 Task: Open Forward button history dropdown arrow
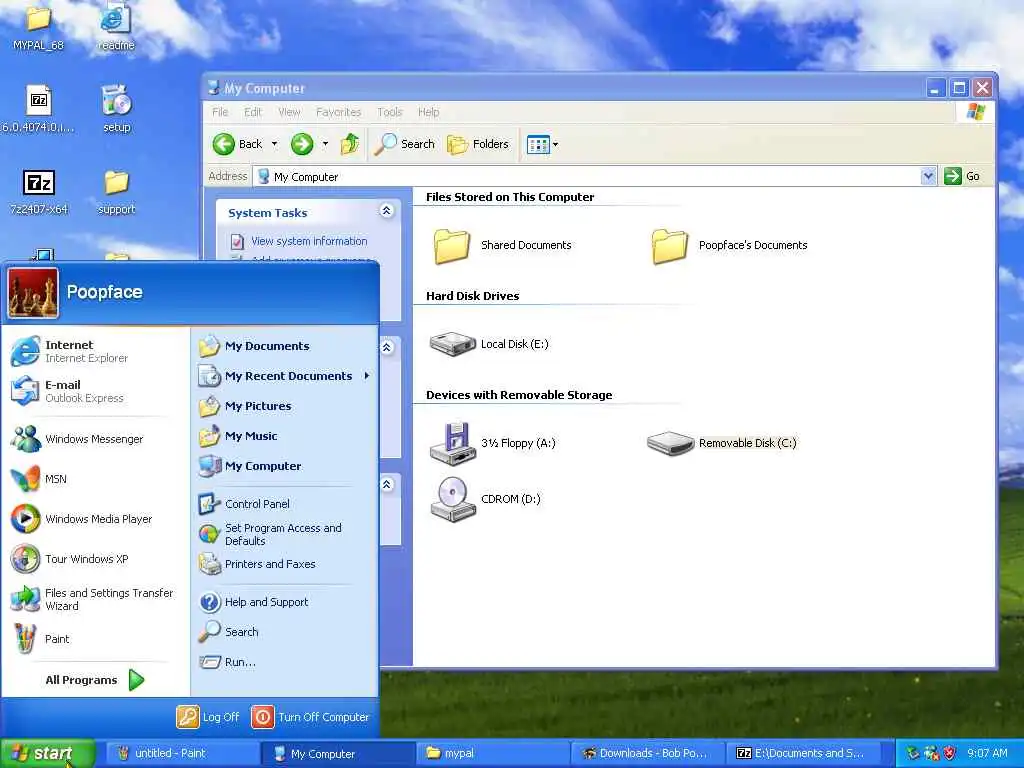tap(325, 144)
